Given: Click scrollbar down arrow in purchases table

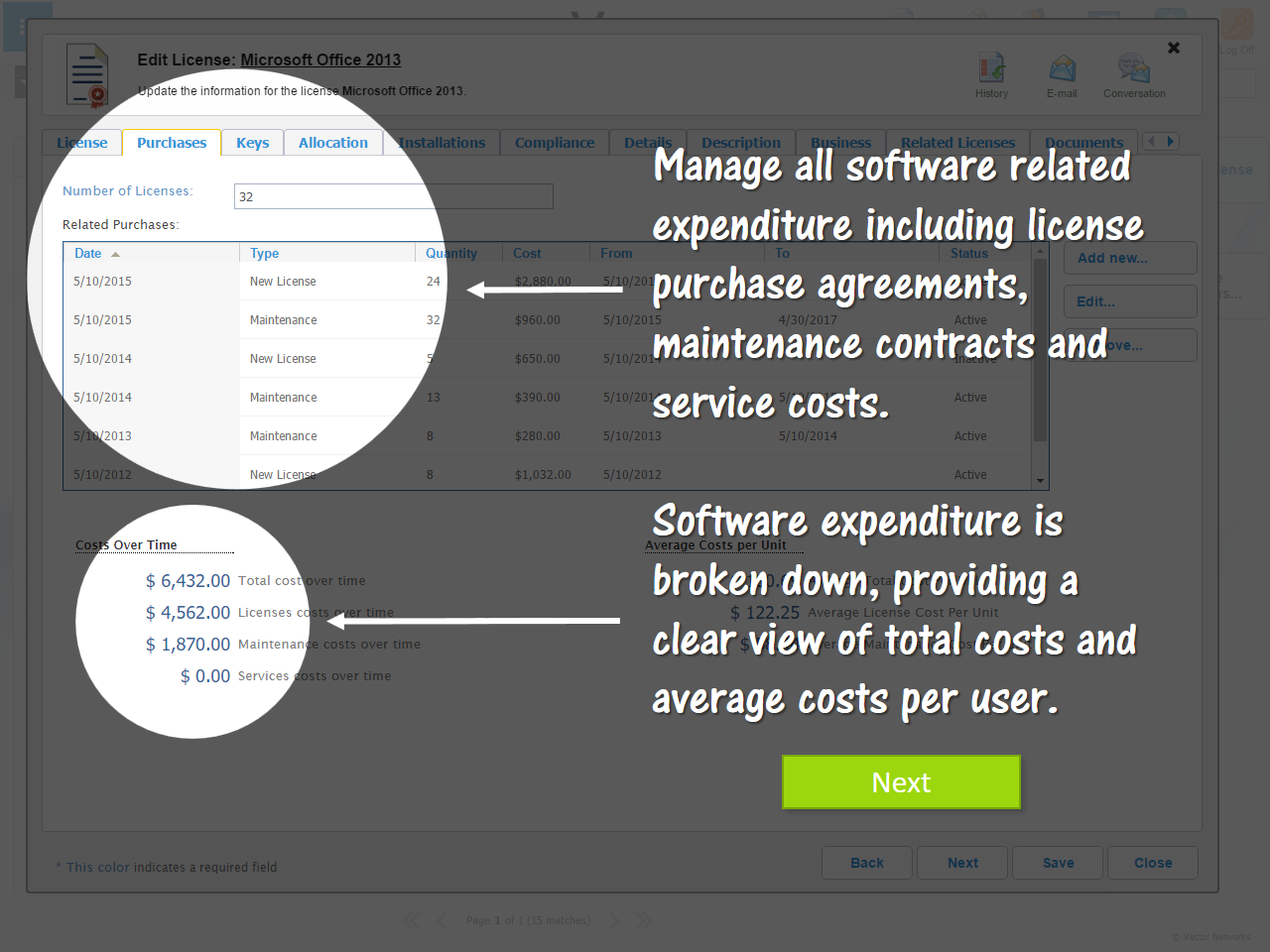Looking at the screenshot, I should [1041, 481].
